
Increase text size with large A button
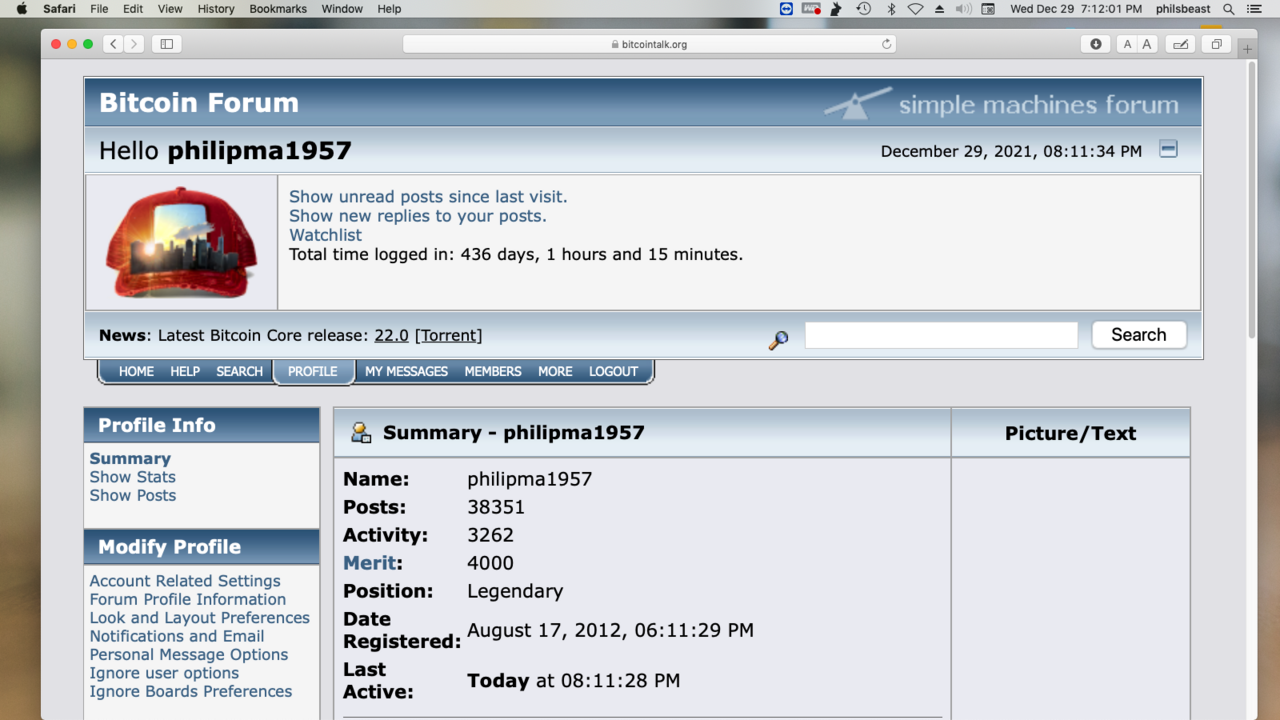[x=1147, y=44]
